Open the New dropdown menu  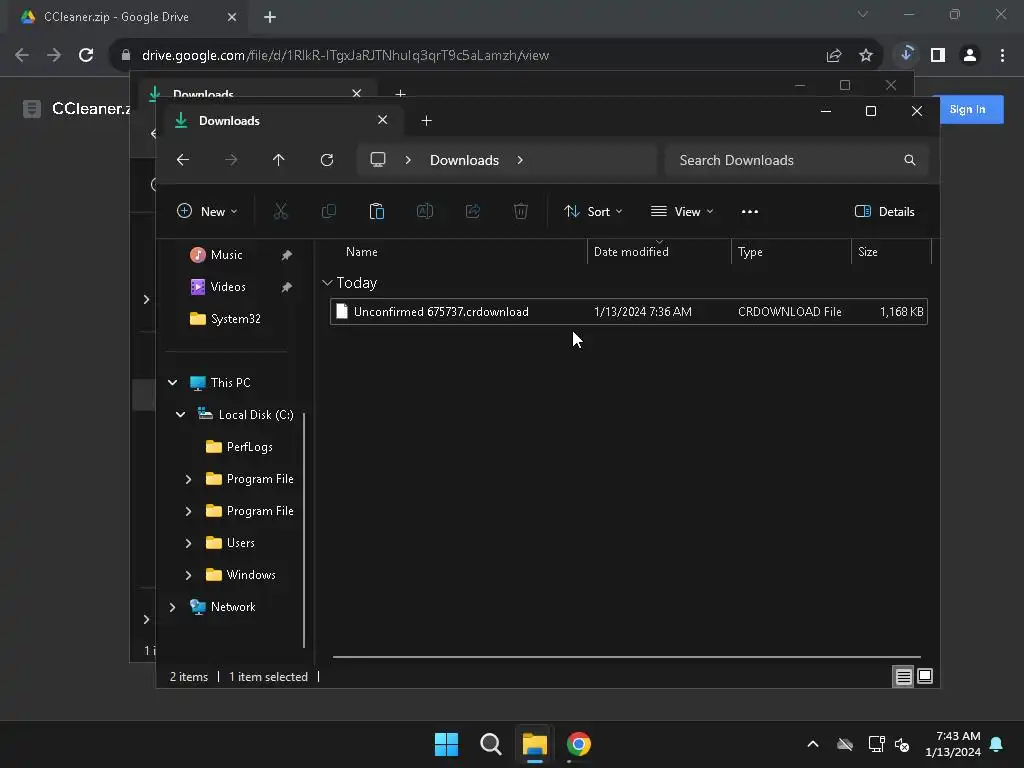[207, 212]
